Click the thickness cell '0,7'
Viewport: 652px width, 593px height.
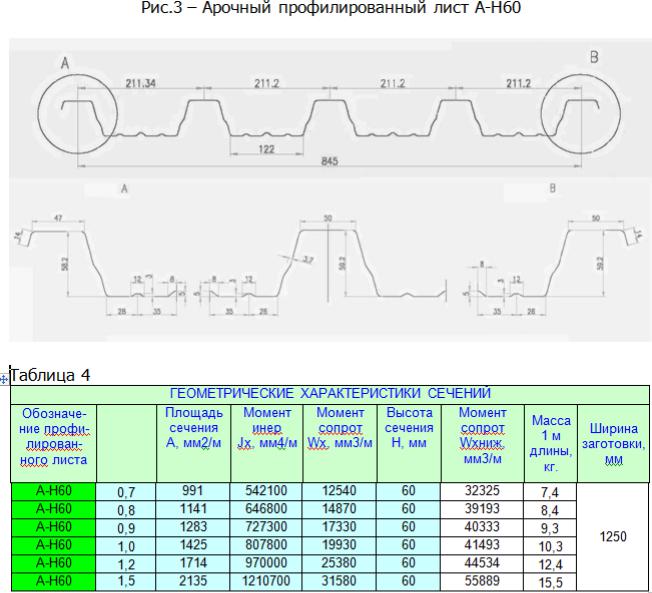coord(126,492)
